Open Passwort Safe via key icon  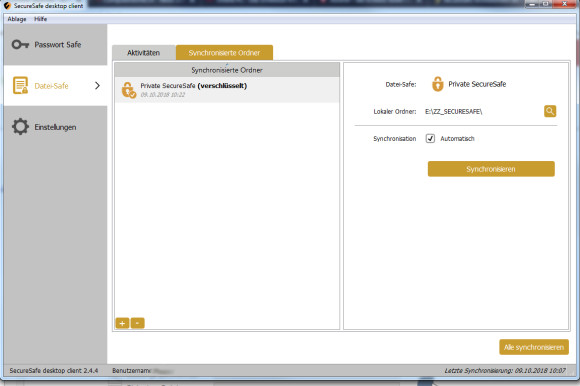(x=20, y=45)
